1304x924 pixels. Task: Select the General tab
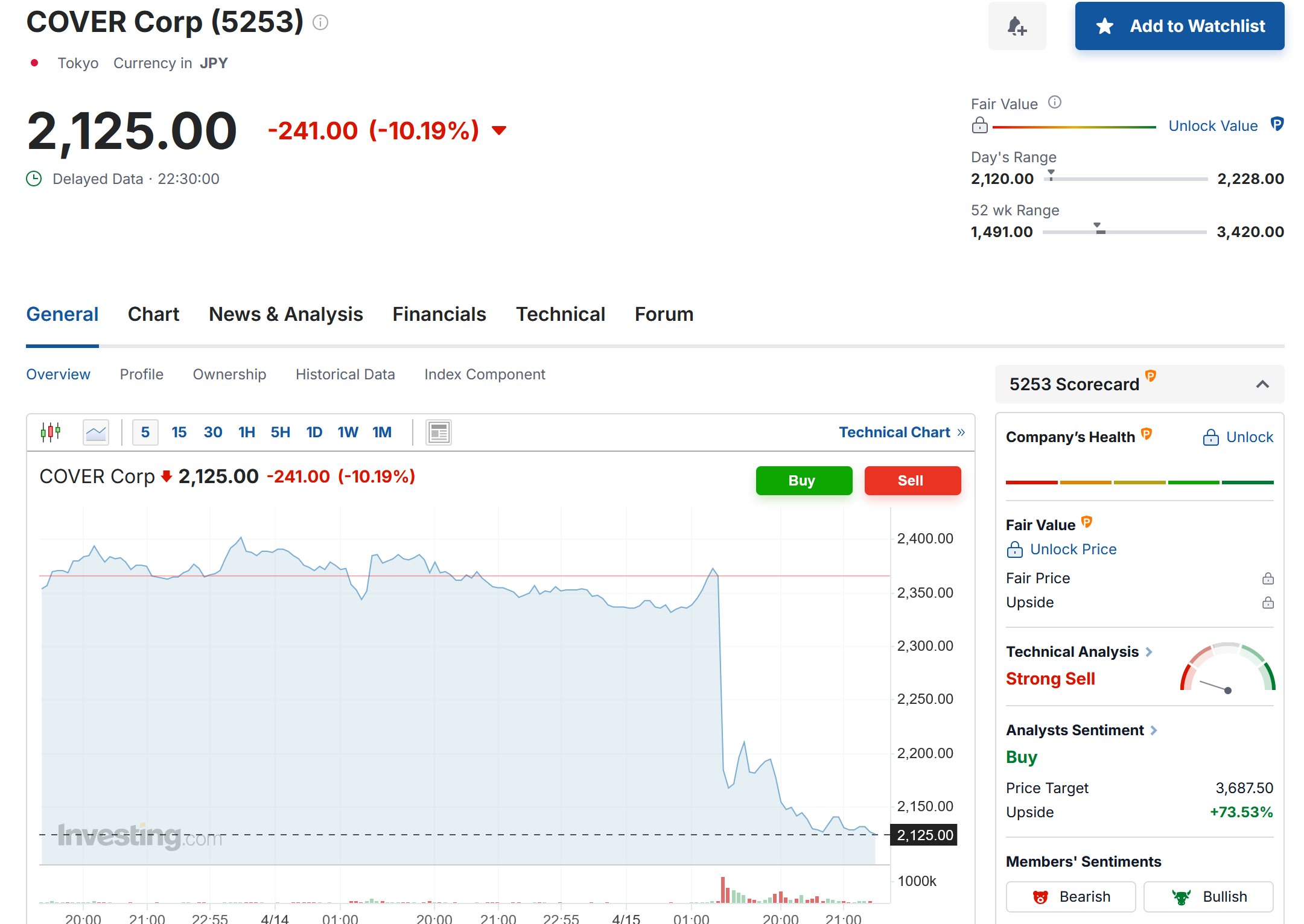tap(62, 314)
